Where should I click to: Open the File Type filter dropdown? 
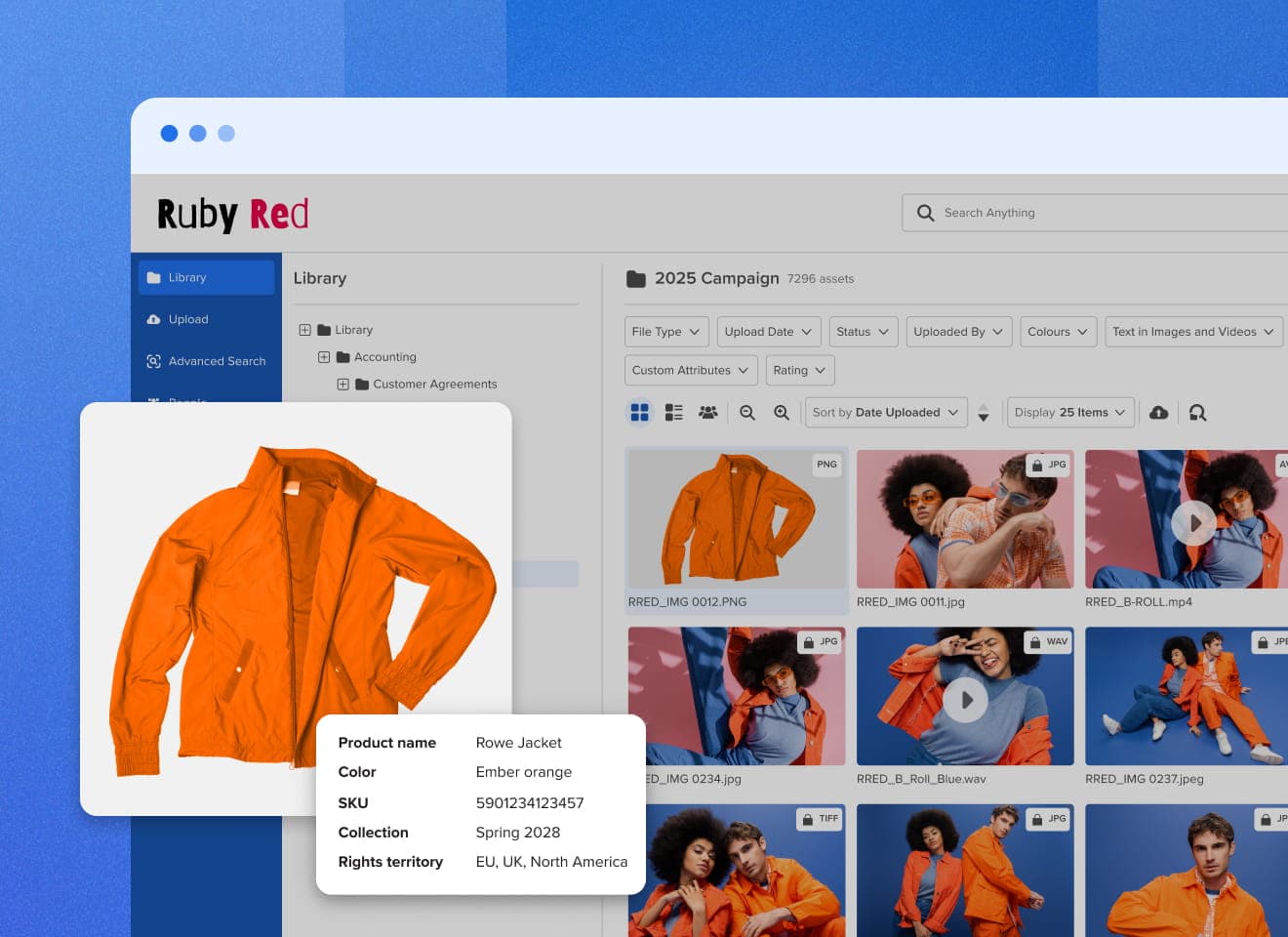(x=666, y=332)
